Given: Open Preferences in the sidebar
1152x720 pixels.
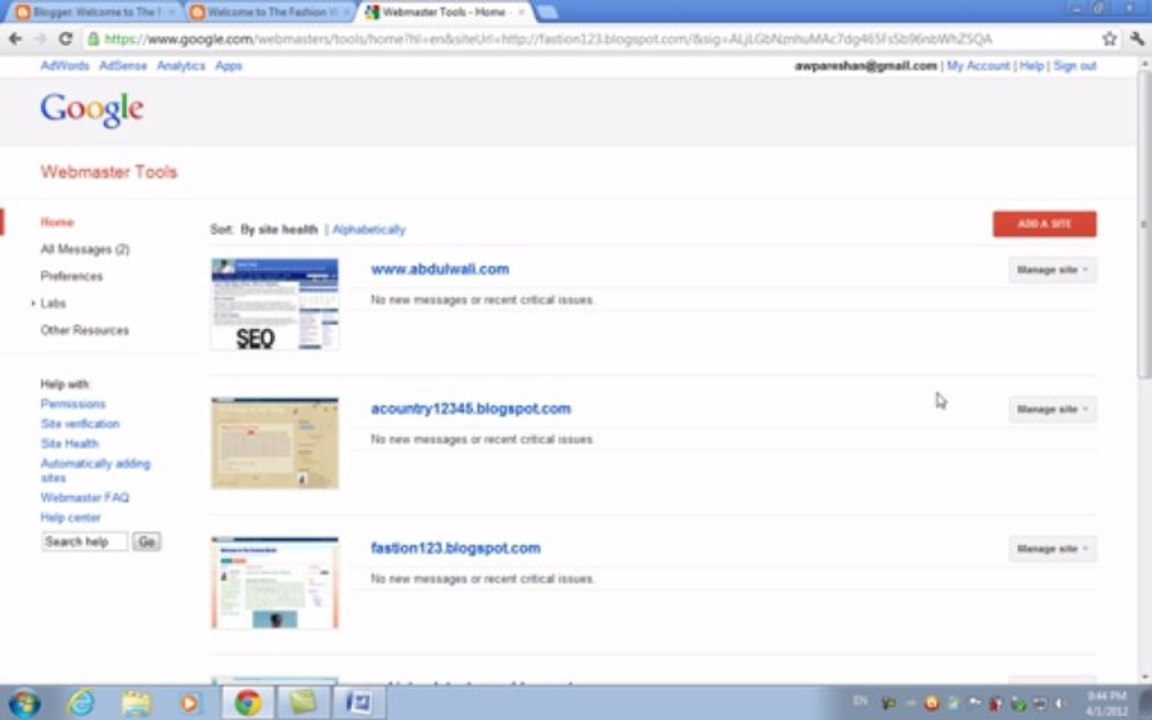Looking at the screenshot, I should pos(71,276).
